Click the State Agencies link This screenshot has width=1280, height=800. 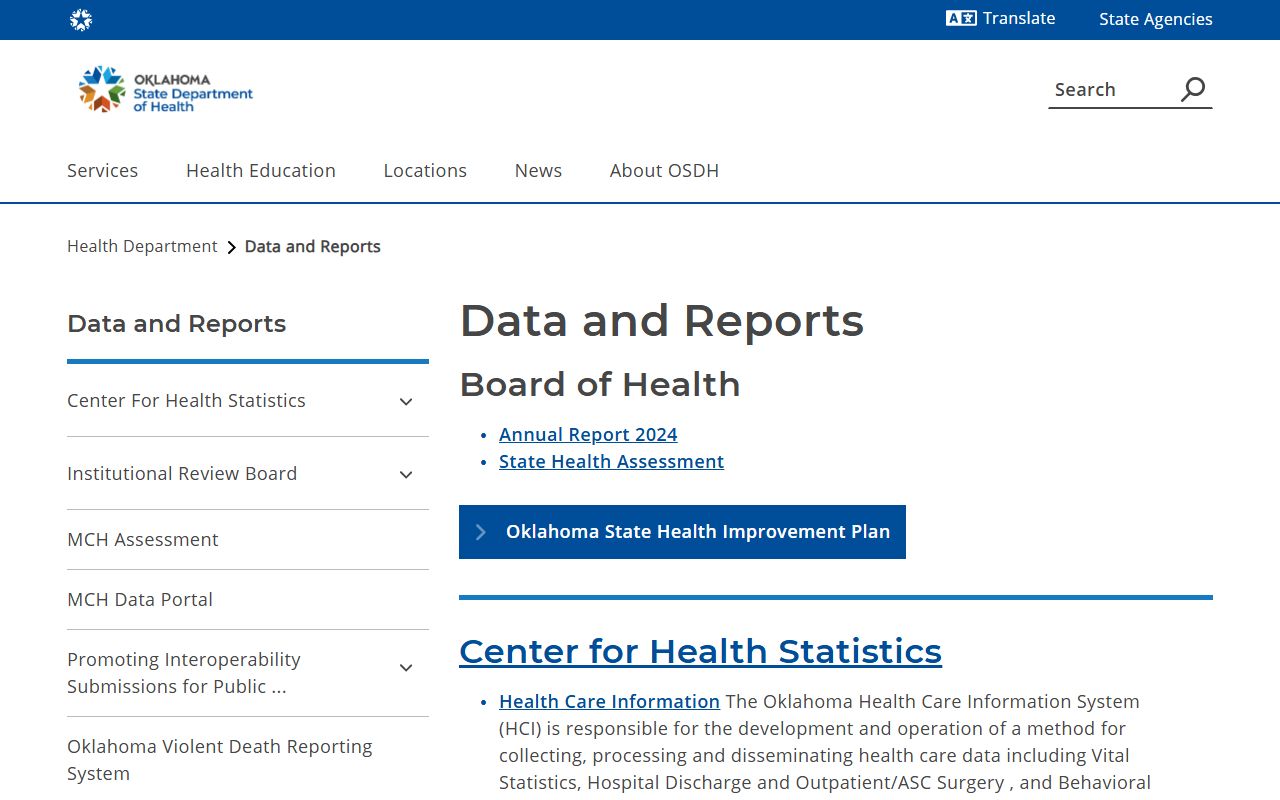pos(1155,19)
